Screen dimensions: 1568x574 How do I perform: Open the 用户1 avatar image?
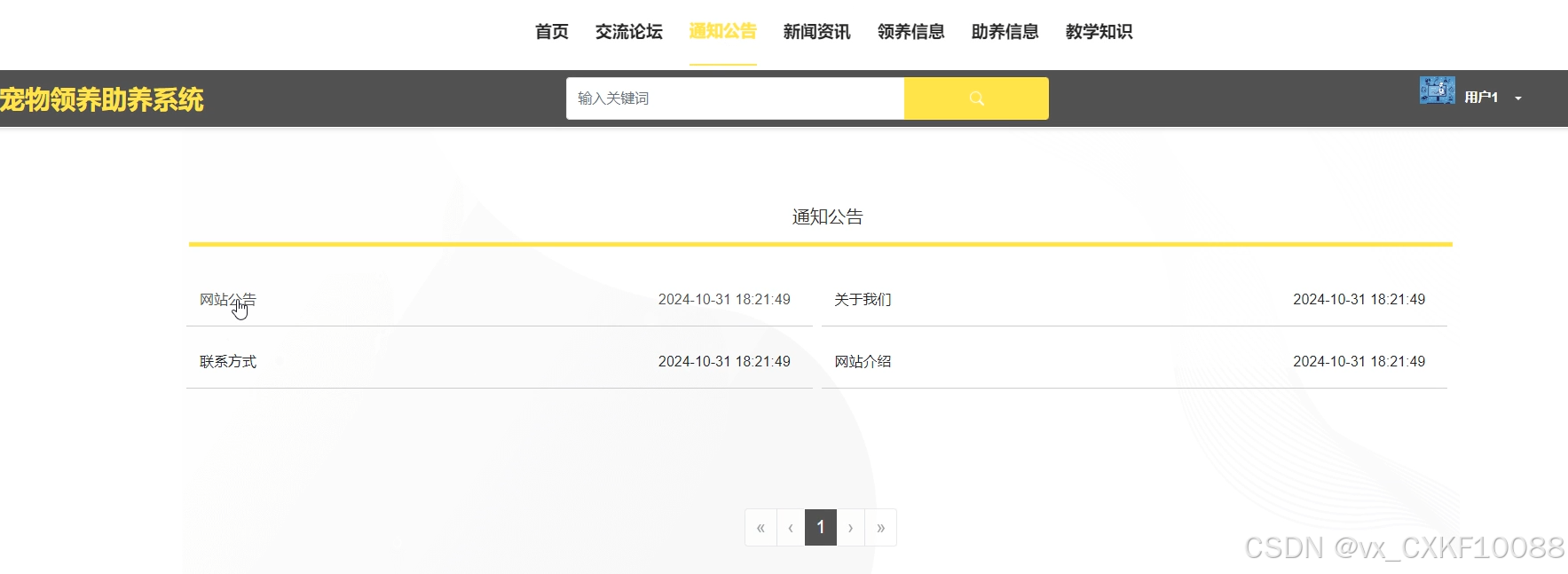click(1437, 90)
